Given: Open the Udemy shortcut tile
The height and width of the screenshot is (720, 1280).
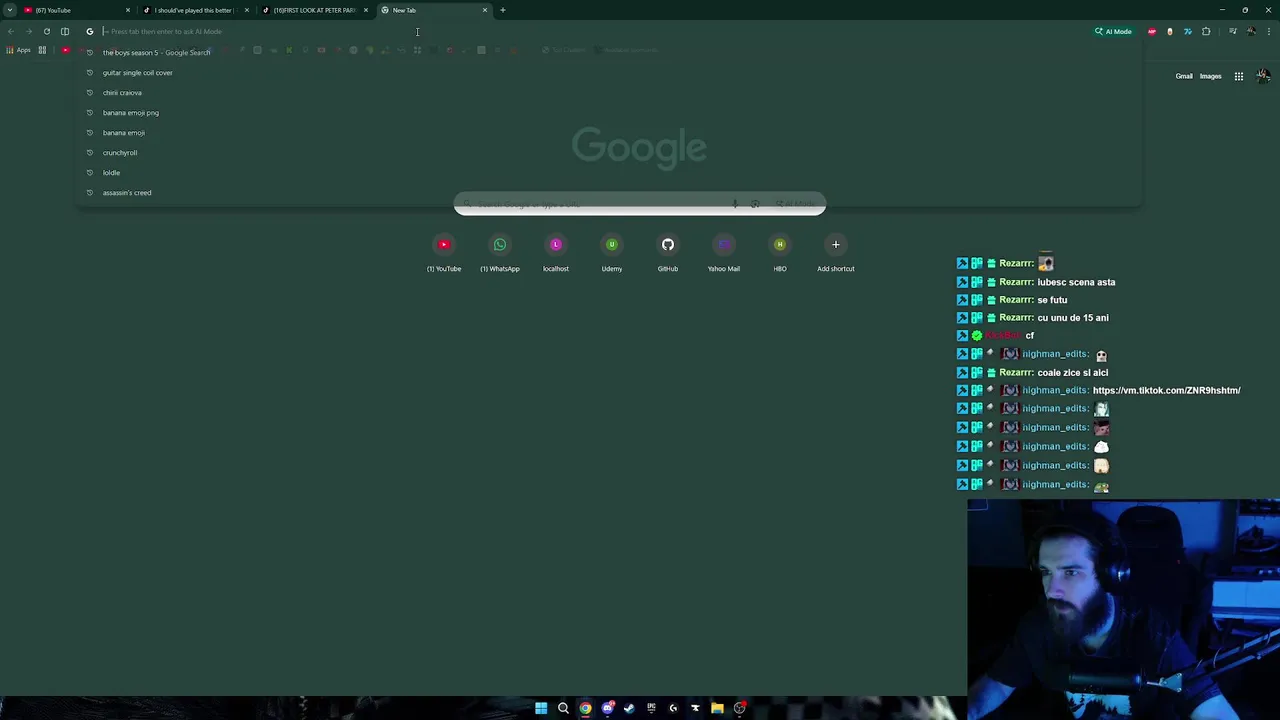Looking at the screenshot, I should point(612,253).
